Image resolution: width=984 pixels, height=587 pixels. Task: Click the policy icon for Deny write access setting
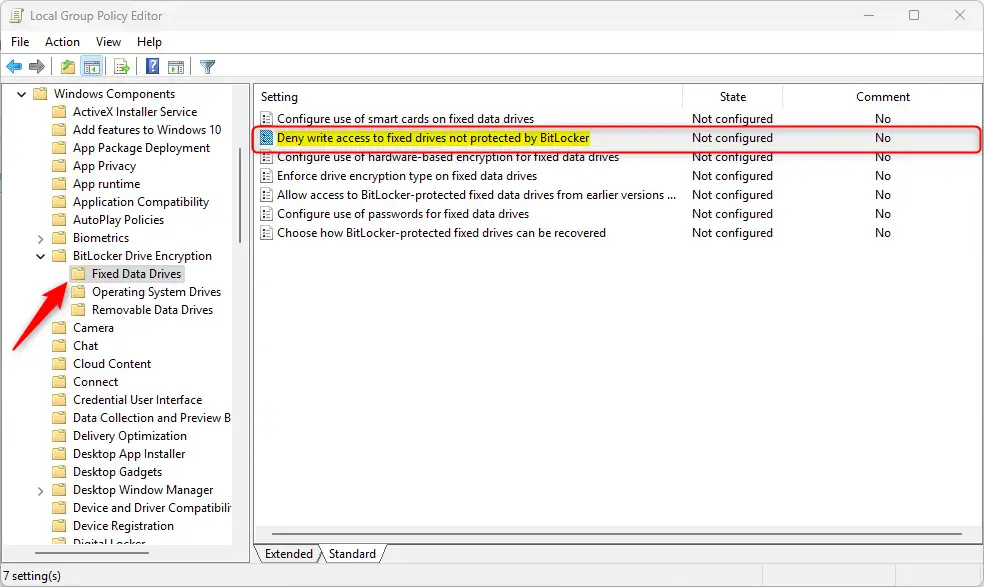[267, 137]
